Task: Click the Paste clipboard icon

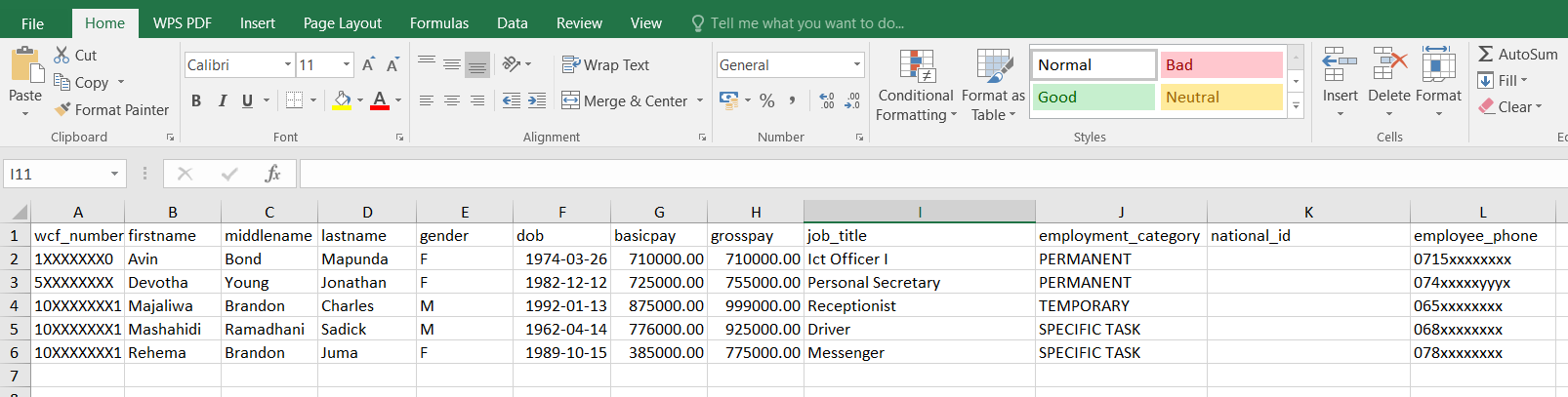Action: pos(25,65)
